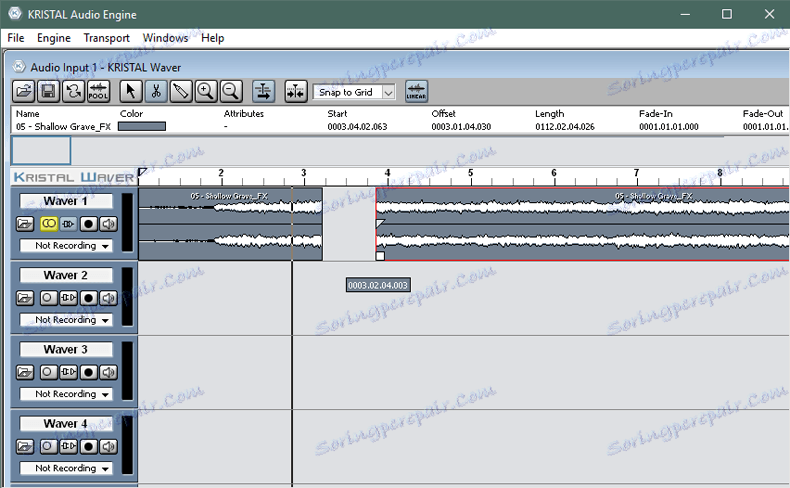Zoom in with the plus magnifier
The height and width of the screenshot is (488, 790).
pos(206,92)
